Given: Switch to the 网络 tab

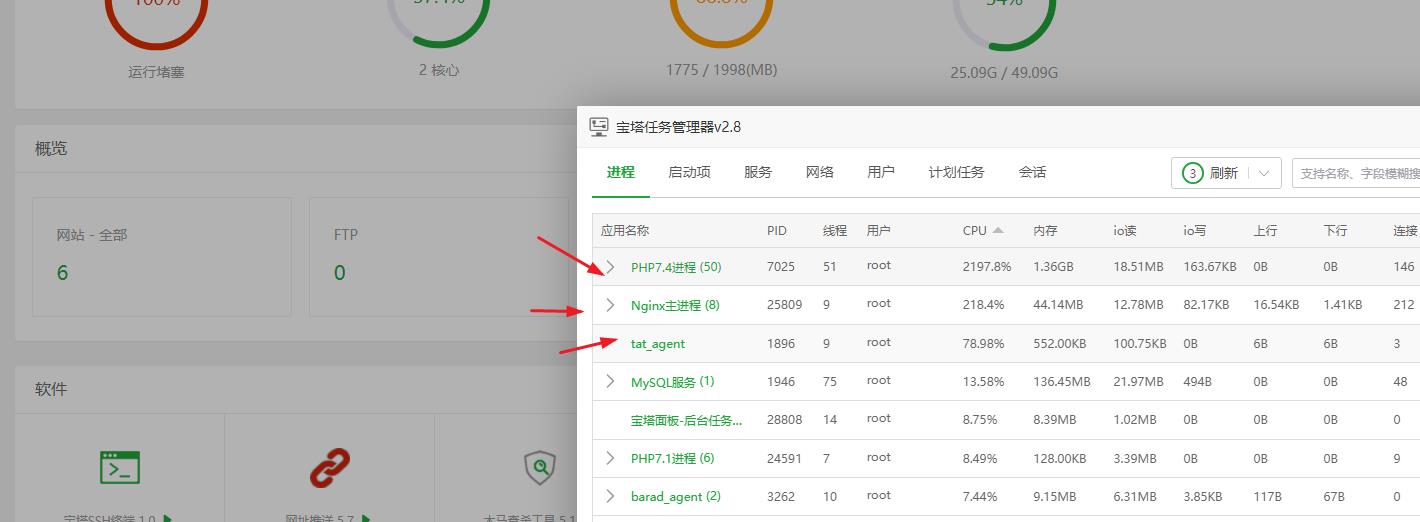Looking at the screenshot, I should pyautogui.click(x=820, y=172).
